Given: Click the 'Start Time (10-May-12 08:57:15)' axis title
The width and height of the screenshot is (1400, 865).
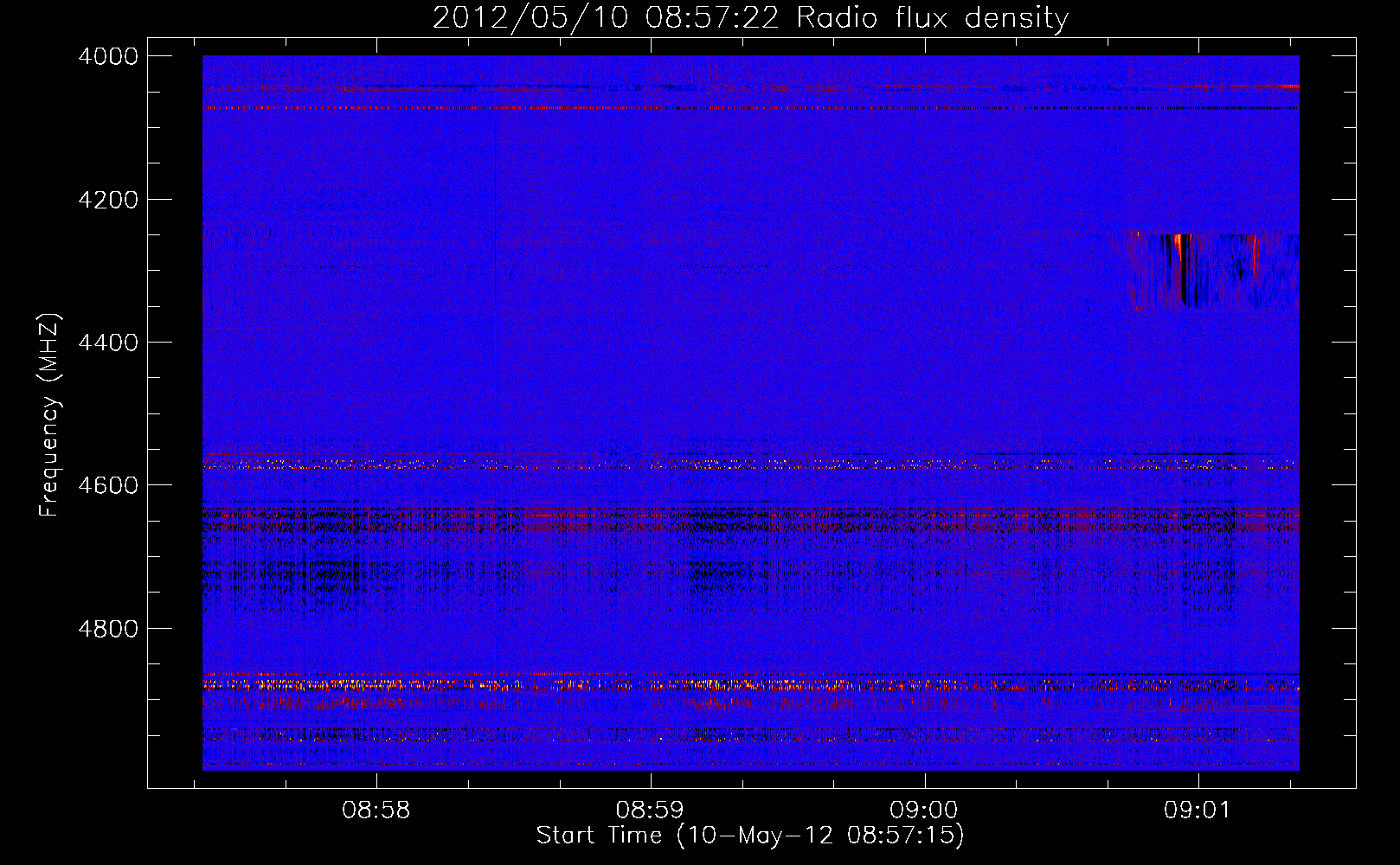Looking at the screenshot, I should pos(750,836).
